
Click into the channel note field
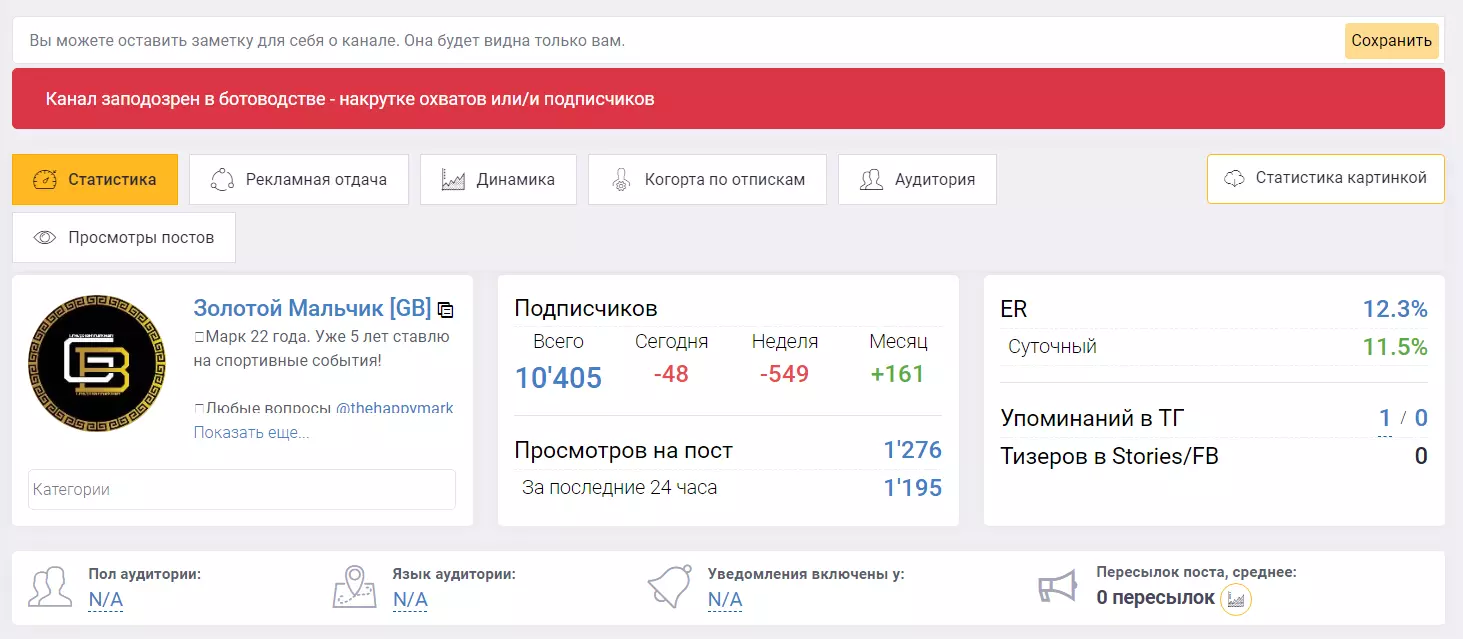tap(680, 41)
